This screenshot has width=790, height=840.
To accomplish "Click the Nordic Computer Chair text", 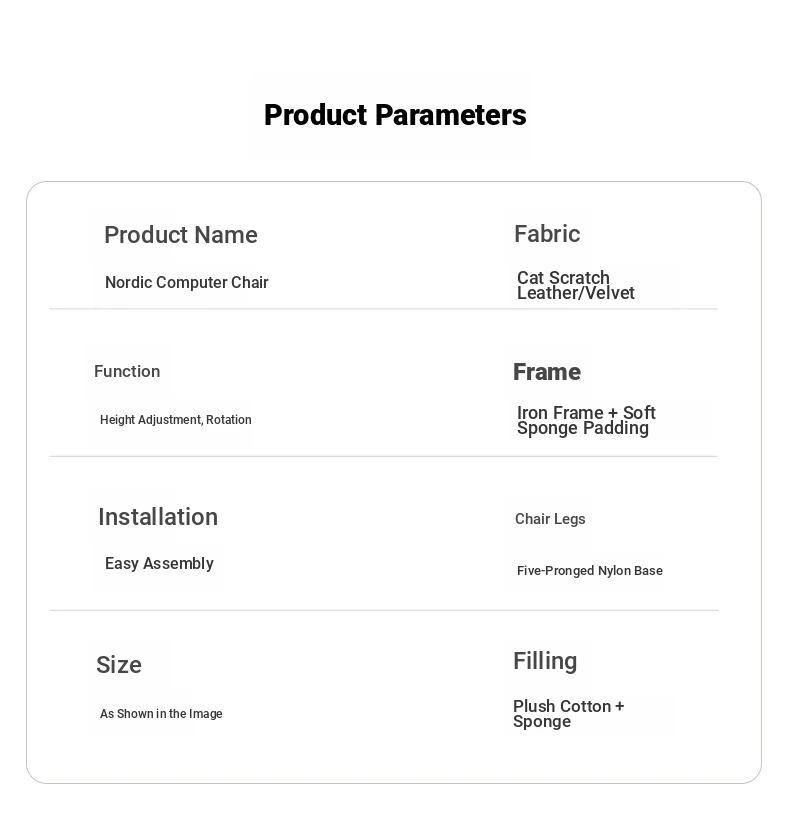I will (186, 282).
